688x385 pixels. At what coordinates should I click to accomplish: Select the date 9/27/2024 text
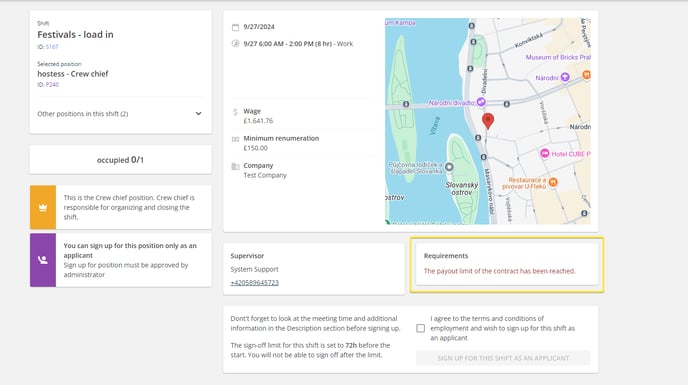point(259,27)
